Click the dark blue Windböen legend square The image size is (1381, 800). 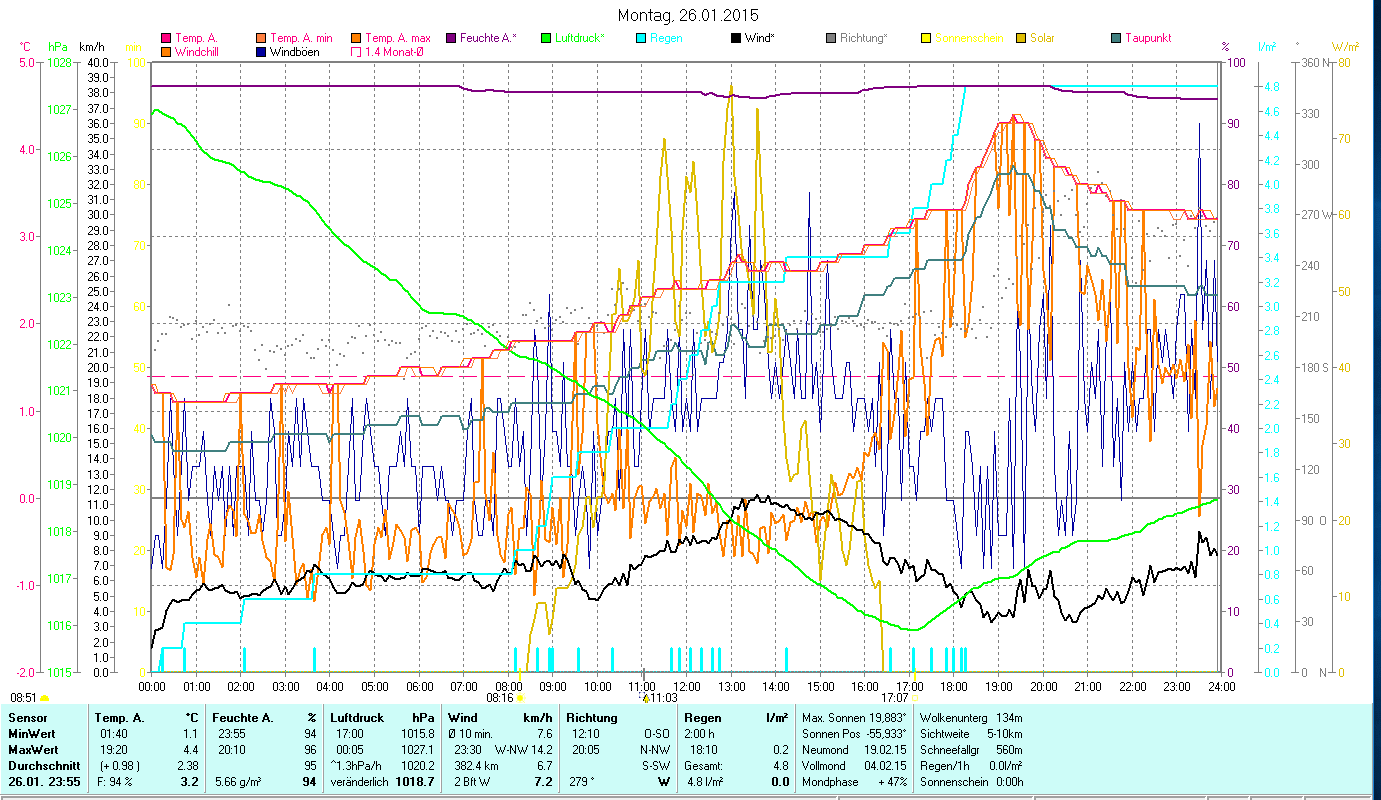[x=260, y=52]
